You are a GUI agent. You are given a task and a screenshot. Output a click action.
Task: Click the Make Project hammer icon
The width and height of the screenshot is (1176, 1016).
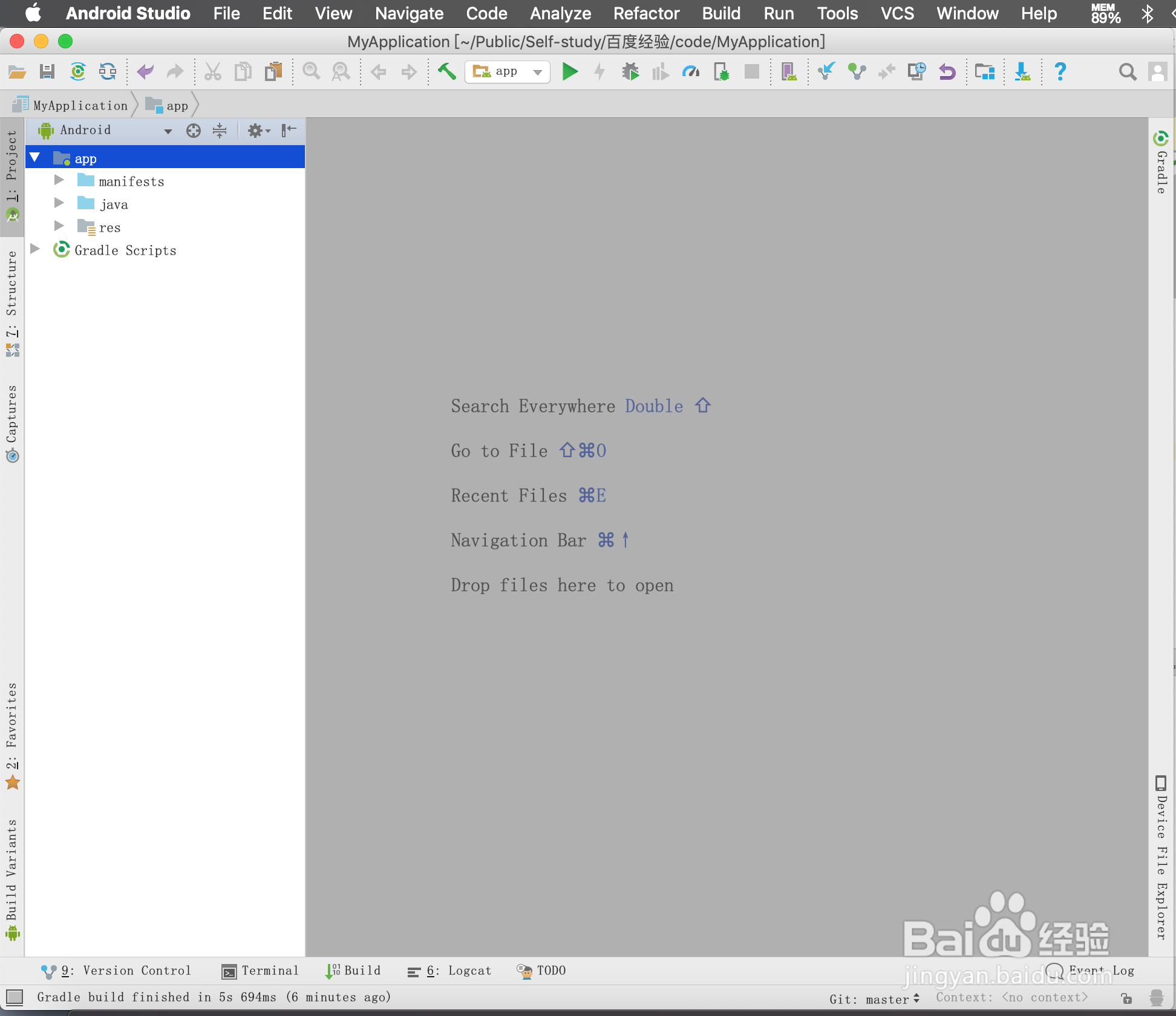coord(446,72)
